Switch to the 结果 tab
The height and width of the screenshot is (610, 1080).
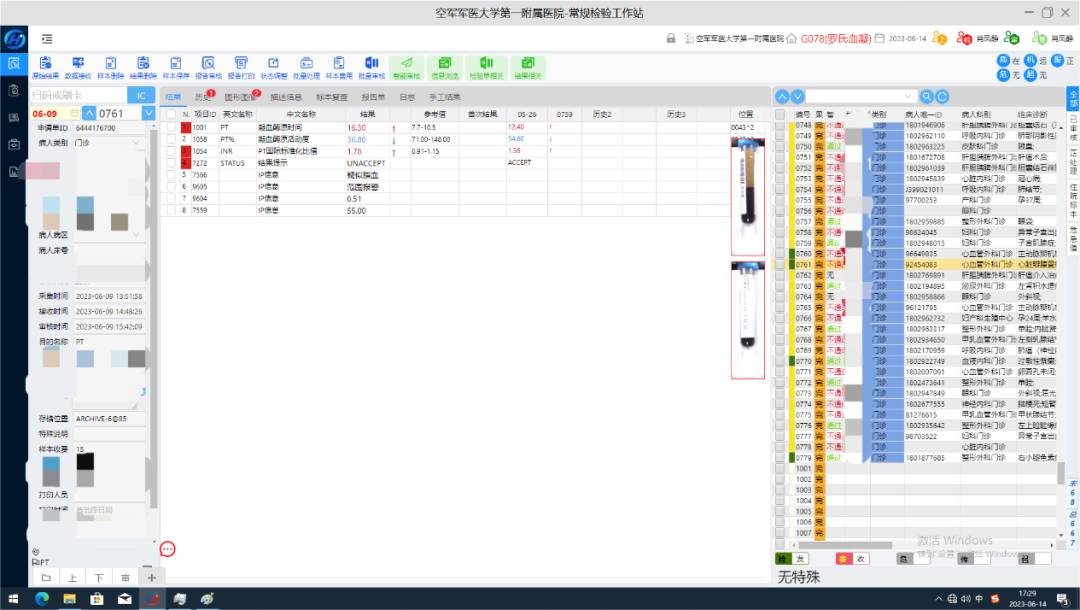[173, 97]
